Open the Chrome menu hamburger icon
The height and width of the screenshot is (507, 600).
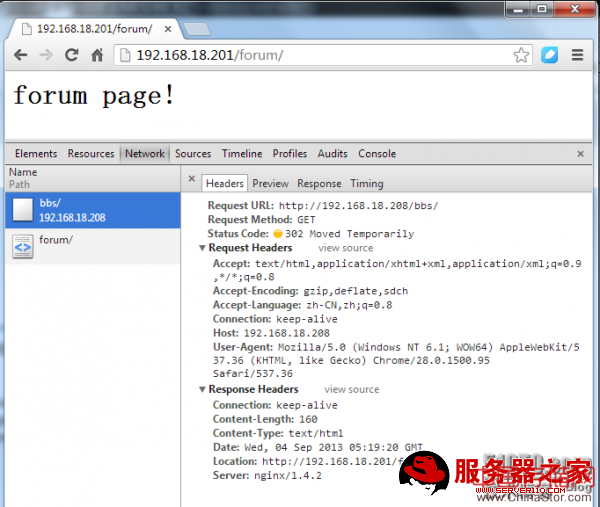[577, 56]
